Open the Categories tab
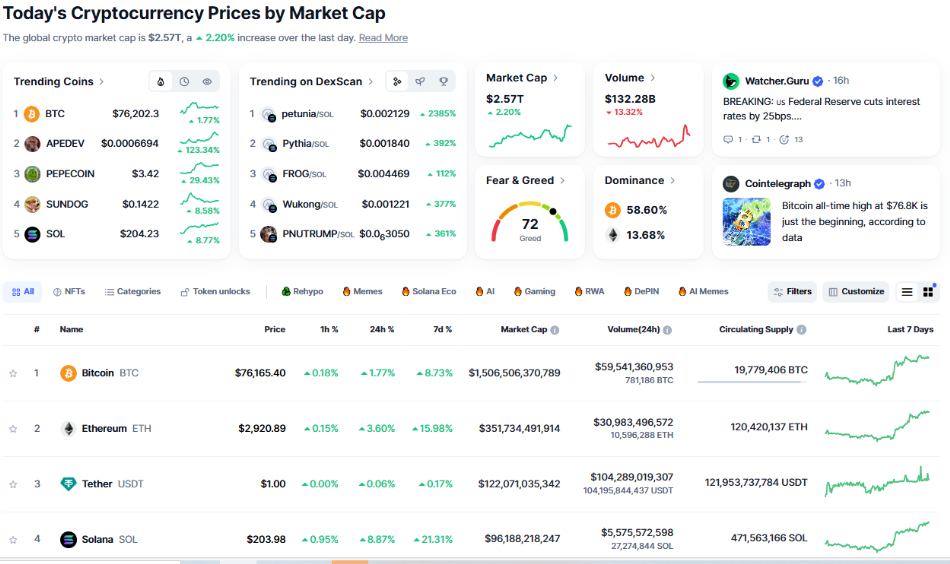Image resolution: width=950 pixels, height=564 pixels. (x=132, y=292)
